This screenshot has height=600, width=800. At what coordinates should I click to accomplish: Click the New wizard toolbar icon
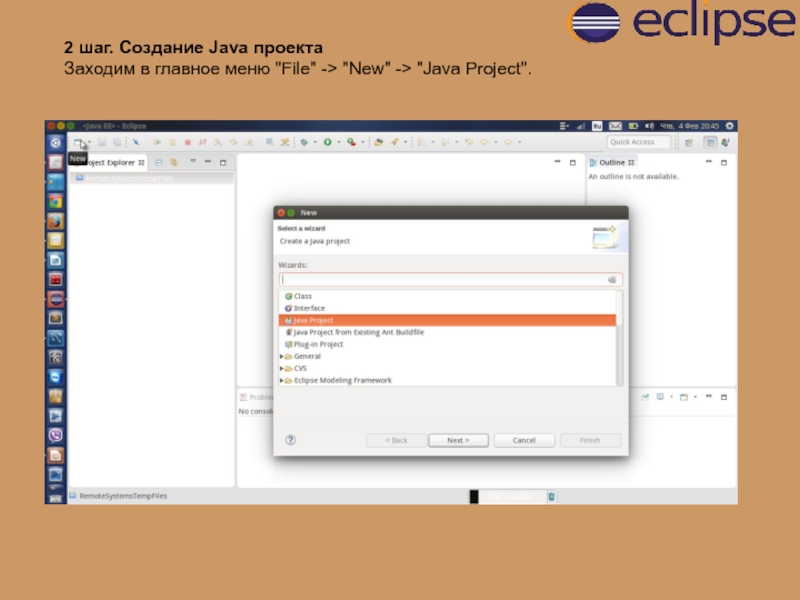(x=79, y=143)
